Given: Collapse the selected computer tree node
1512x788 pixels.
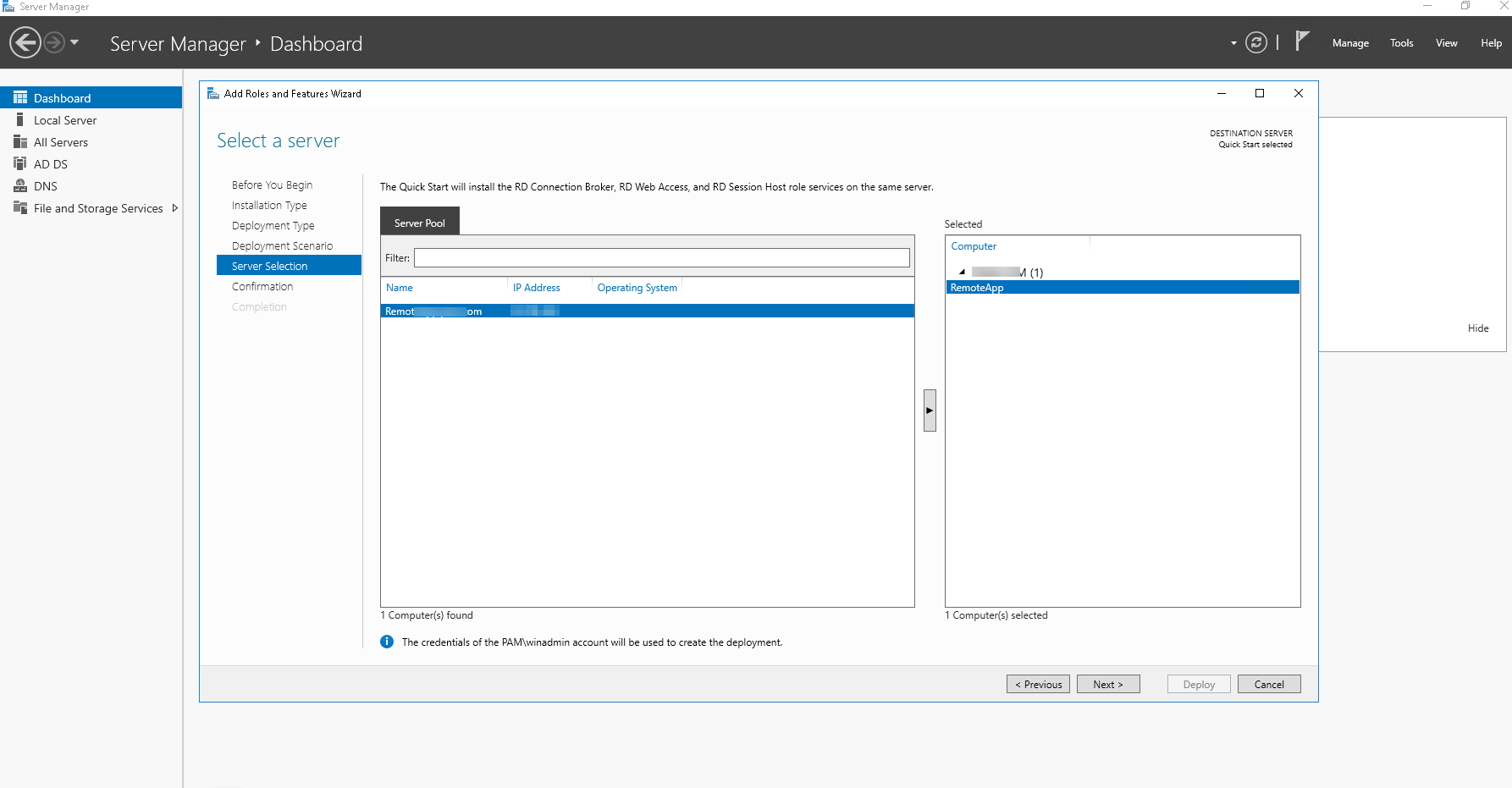Looking at the screenshot, I should coord(962,273).
